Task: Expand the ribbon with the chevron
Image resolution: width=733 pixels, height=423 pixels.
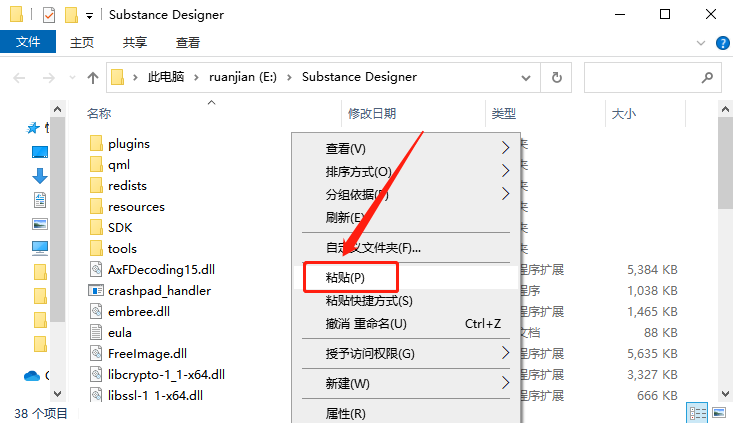Action: click(701, 43)
